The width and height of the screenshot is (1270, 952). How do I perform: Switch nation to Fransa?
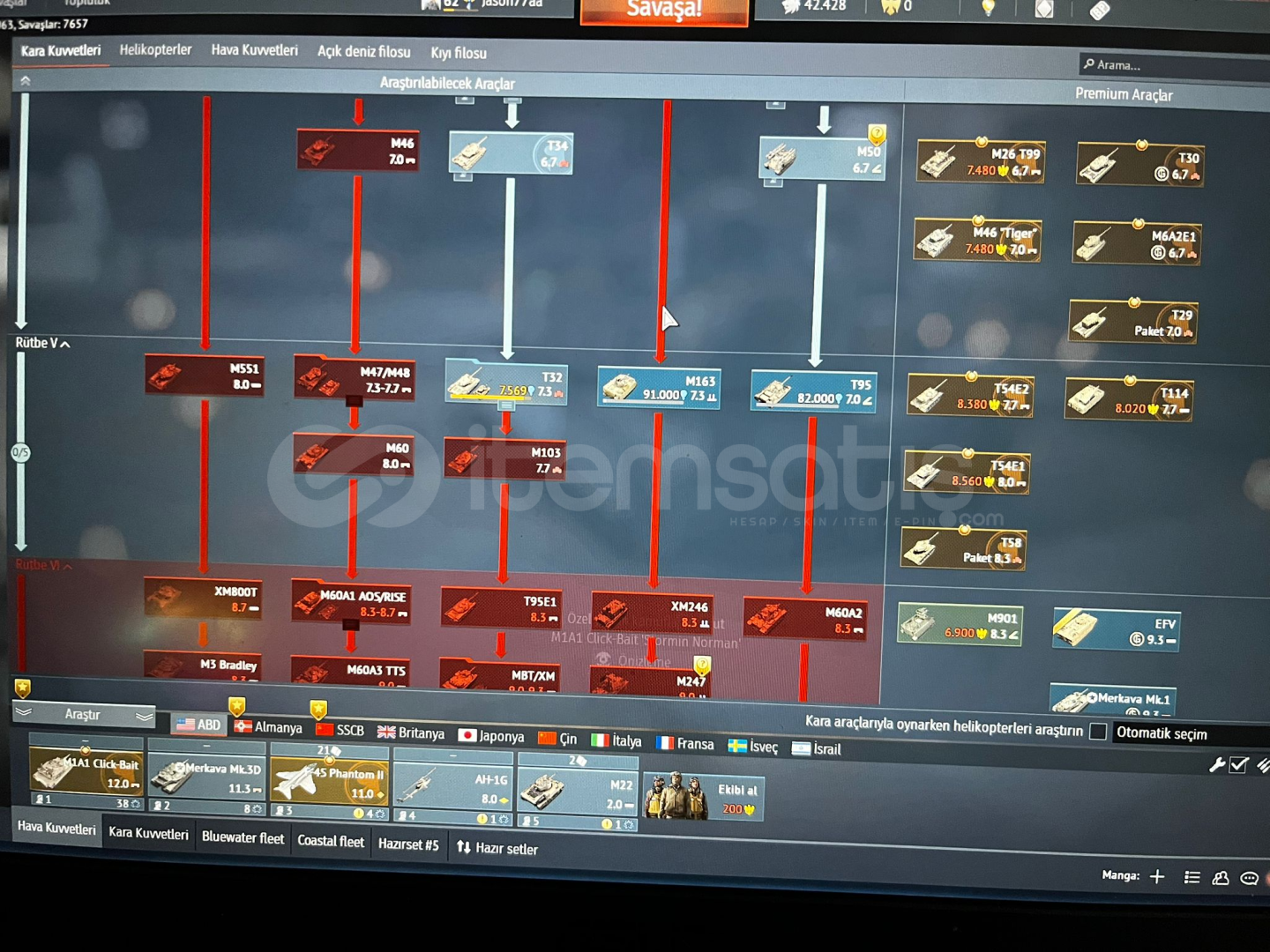coord(685,743)
